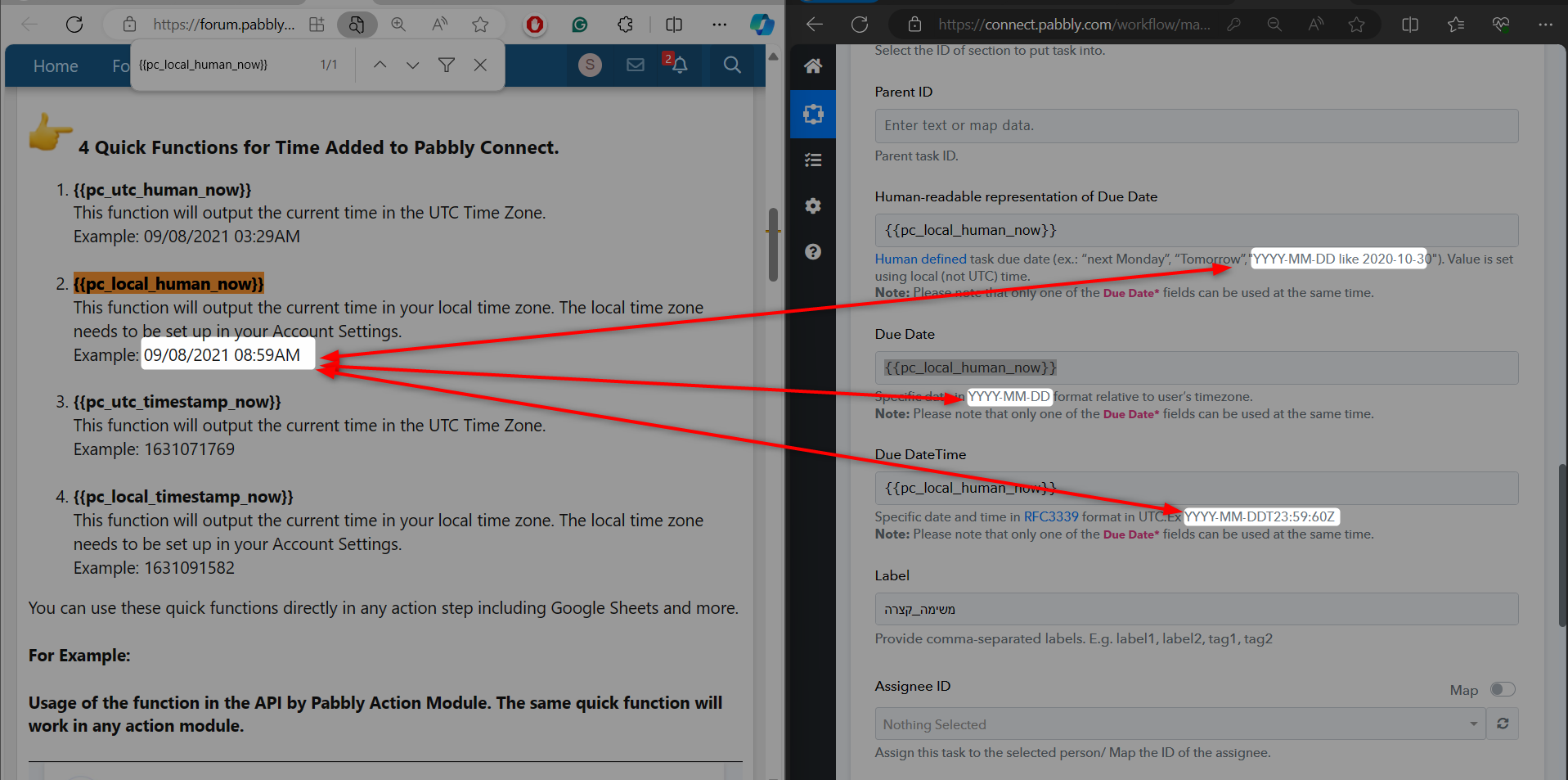The image size is (1568, 780).
Task: Open Workflows puzzle icon in Pabbly sidebar
Action: tap(813, 114)
